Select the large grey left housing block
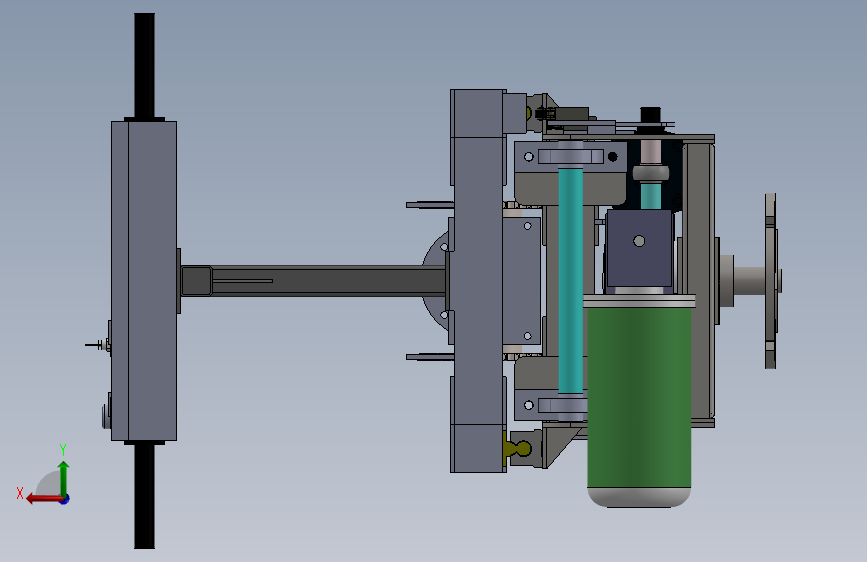Screen dimensions: 867x562 pos(144,281)
